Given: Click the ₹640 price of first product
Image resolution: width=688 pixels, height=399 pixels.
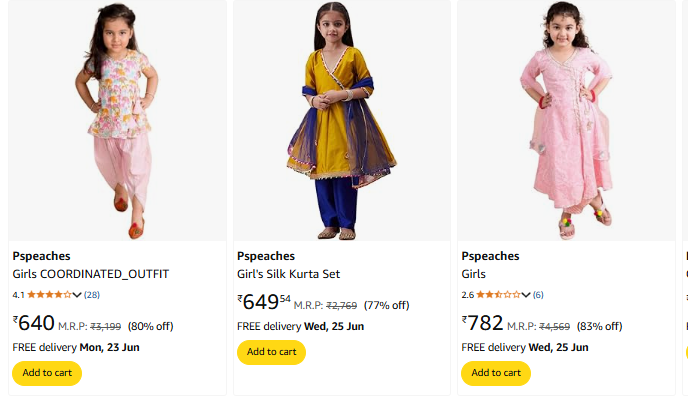Looking at the screenshot, I should (x=34, y=323).
